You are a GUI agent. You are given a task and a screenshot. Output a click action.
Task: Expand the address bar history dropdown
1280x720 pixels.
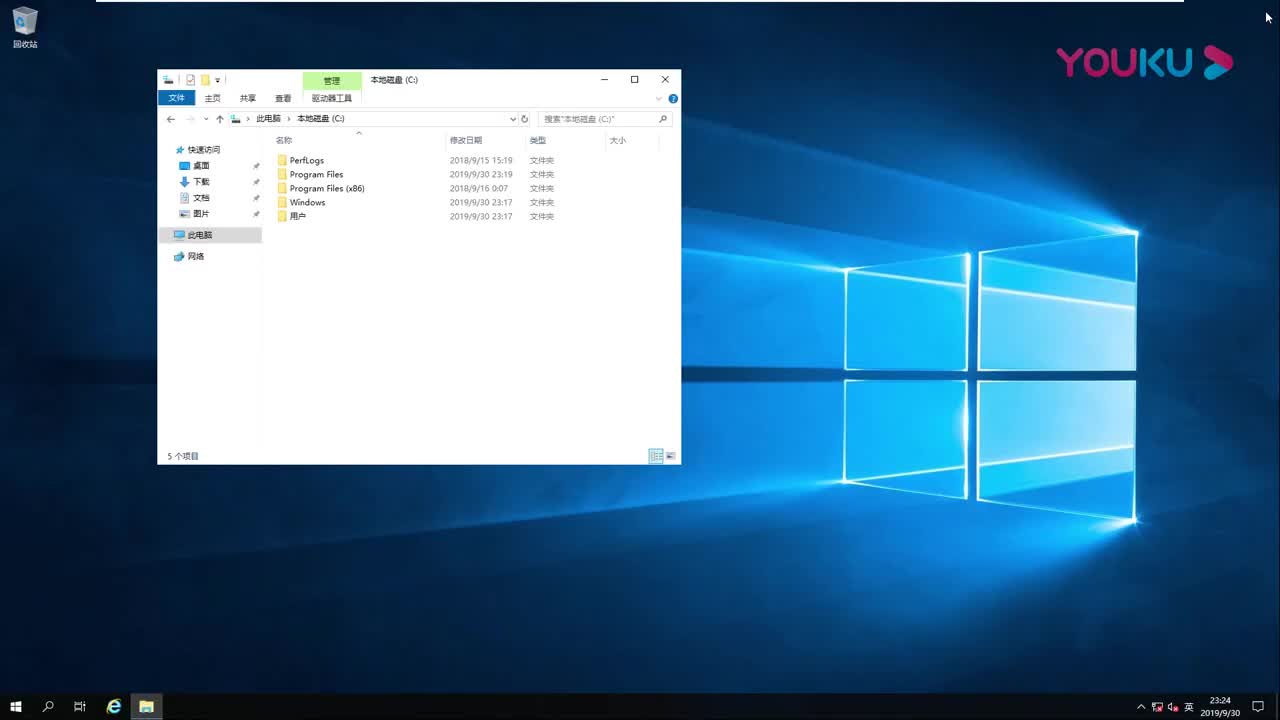[x=513, y=118]
